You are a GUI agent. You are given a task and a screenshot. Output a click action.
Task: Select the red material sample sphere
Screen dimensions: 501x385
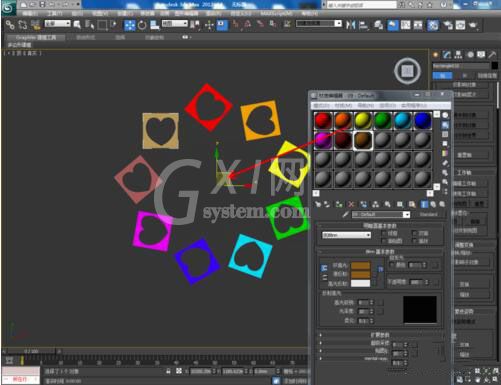click(x=323, y=120)
